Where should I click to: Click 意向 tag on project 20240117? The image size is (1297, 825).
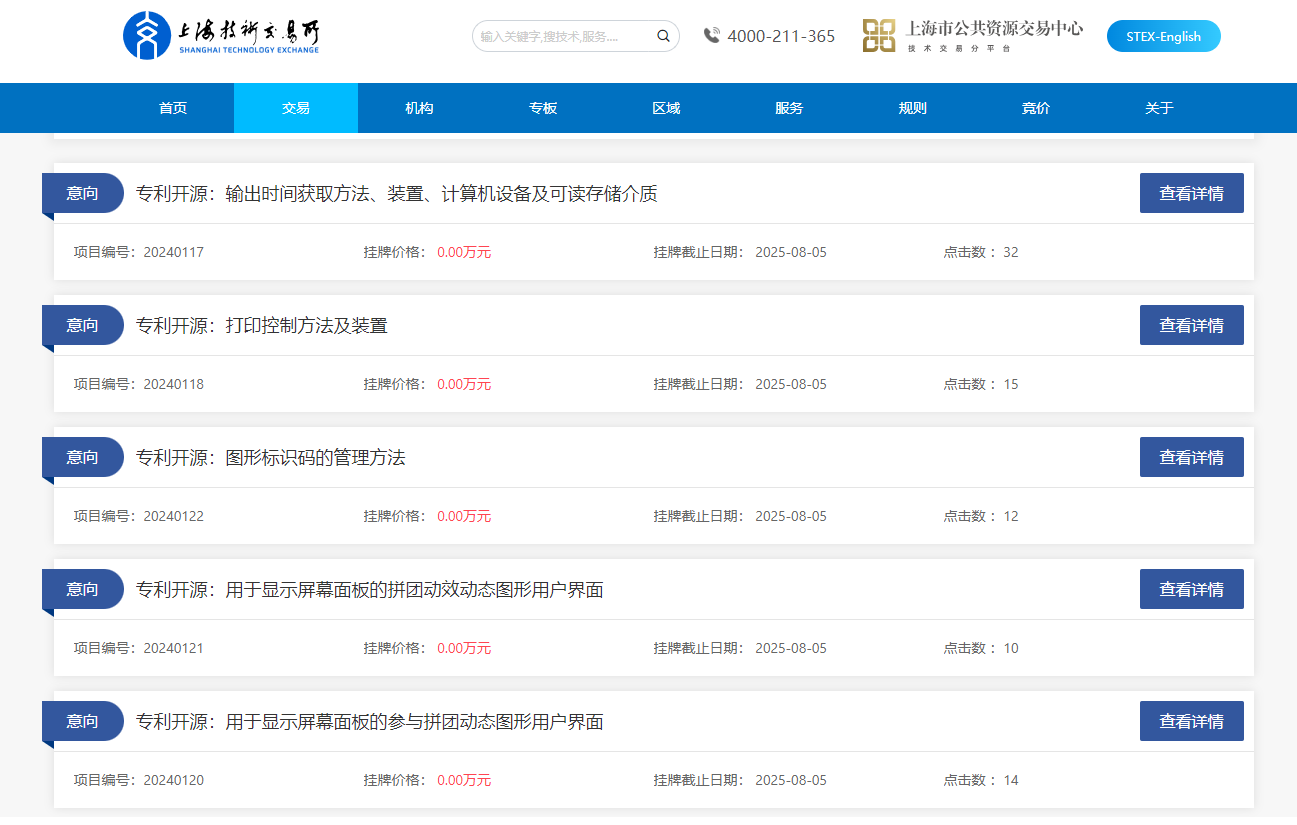click(83, 193)
